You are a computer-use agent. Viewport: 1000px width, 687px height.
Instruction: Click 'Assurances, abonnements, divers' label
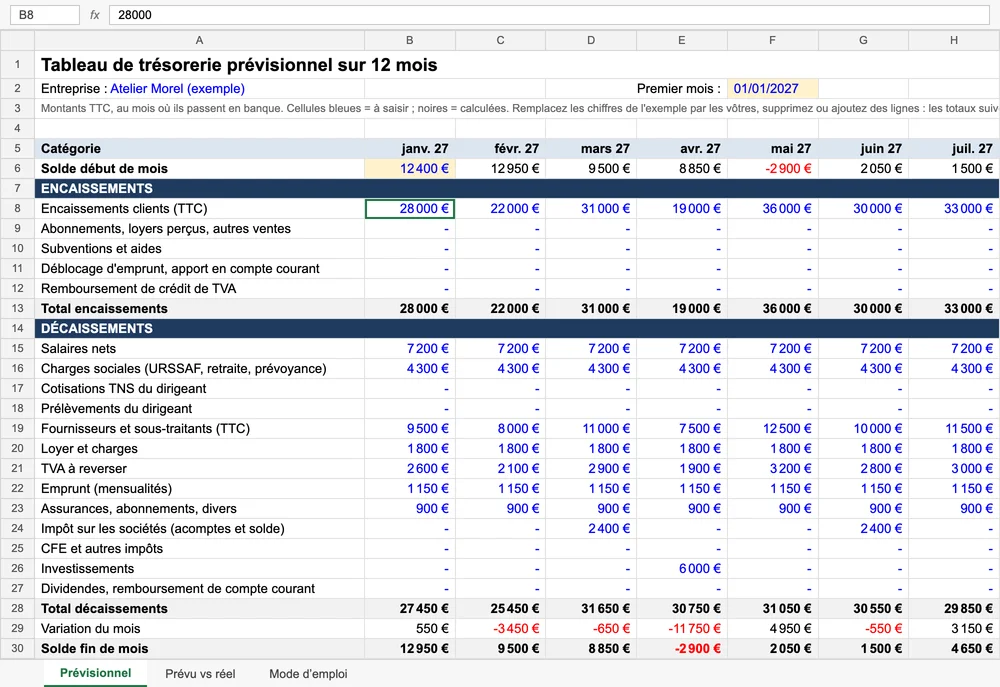pyautogui.click(x=138, y=509)
